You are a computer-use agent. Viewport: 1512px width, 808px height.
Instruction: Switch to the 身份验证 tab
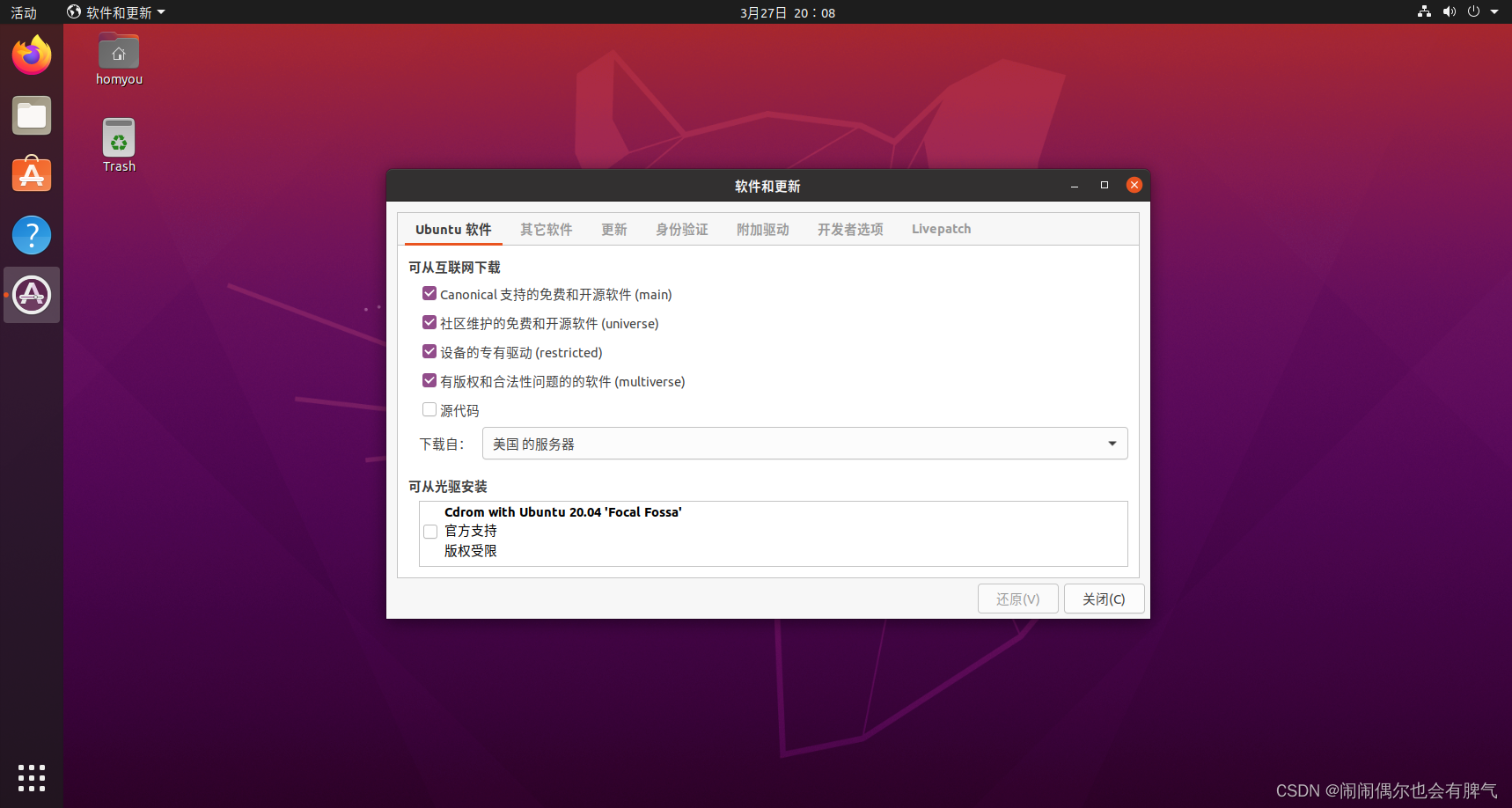(x=682, y=229)
